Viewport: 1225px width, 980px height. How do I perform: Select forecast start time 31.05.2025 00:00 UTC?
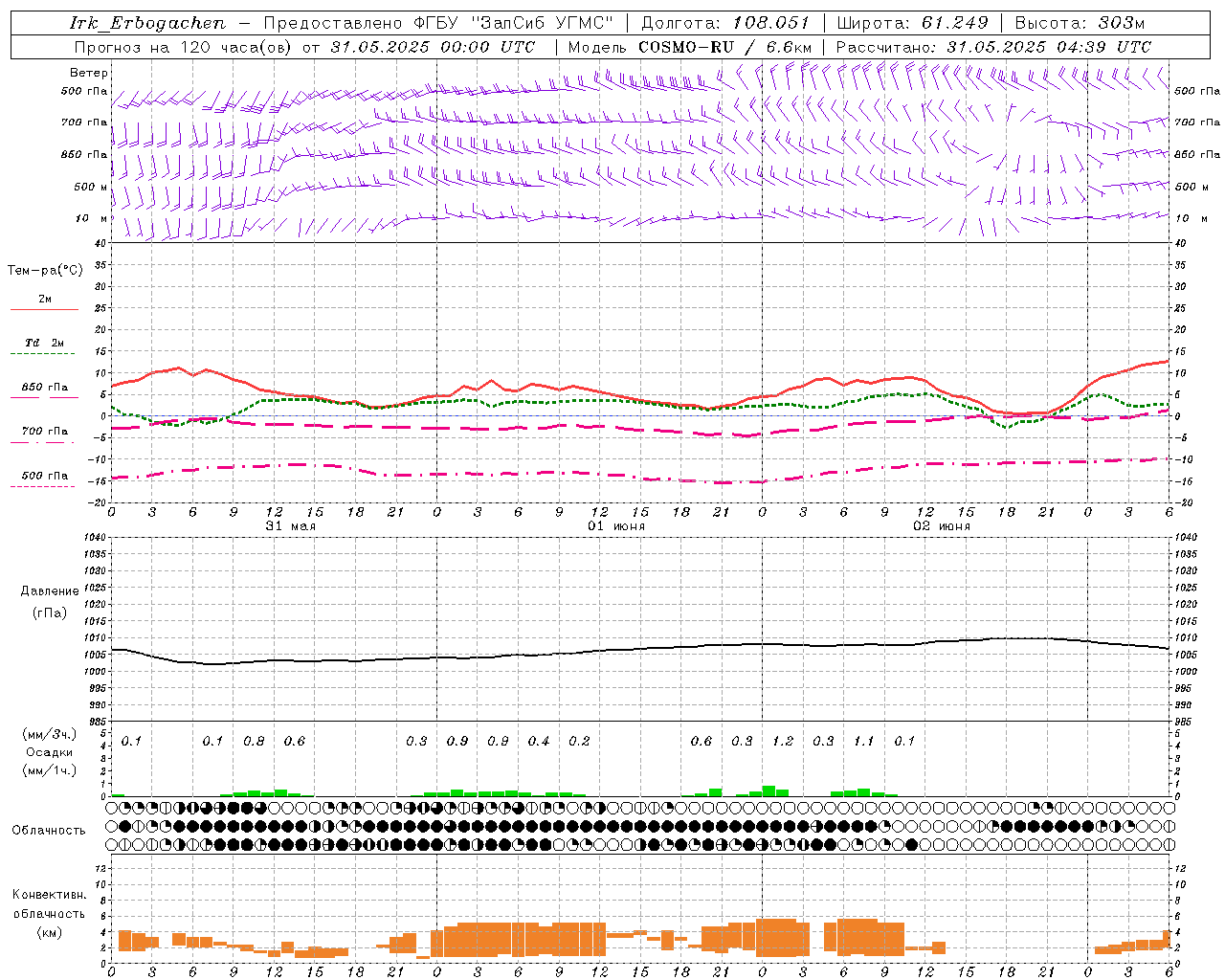pyautogui.click(x=433, y=47)
